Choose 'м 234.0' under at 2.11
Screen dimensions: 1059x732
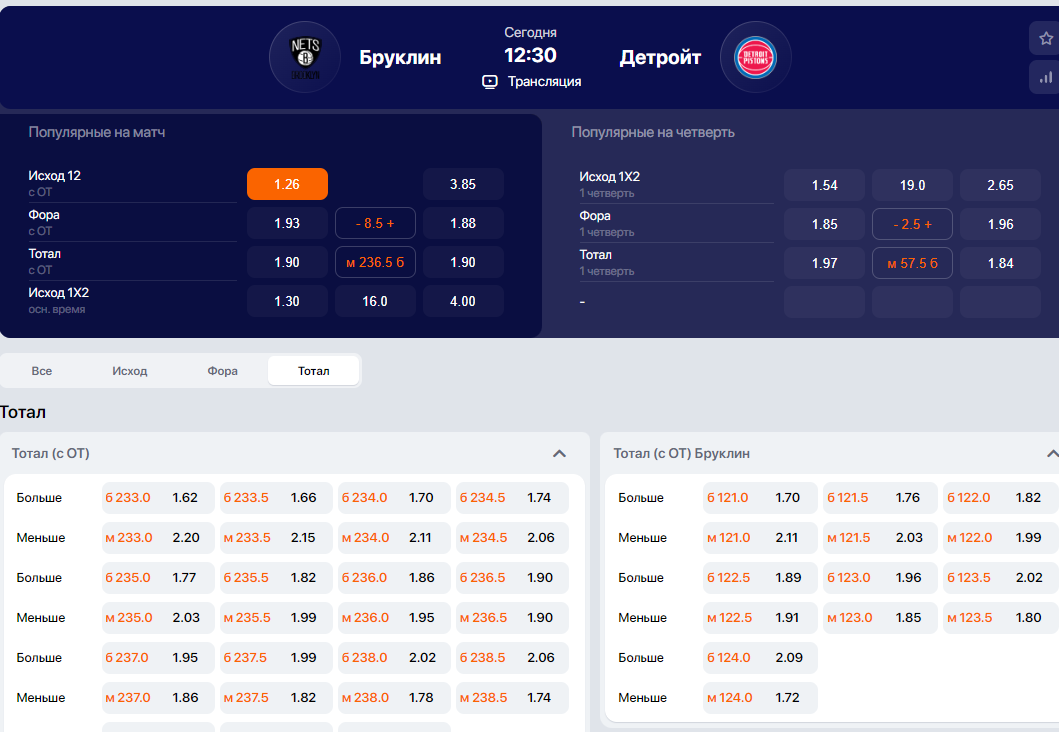point(394,538)
